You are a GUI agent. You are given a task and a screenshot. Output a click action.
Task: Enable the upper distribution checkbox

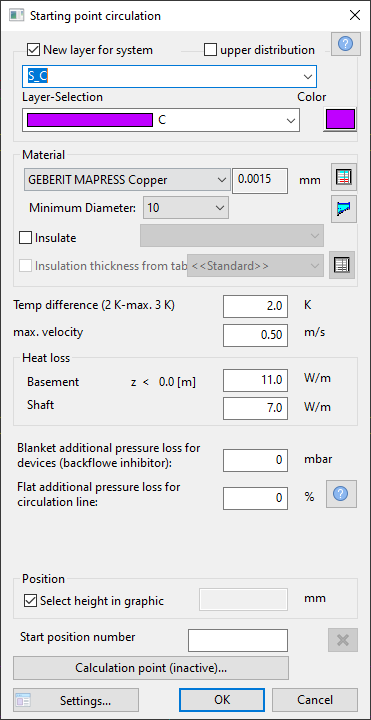210,50
